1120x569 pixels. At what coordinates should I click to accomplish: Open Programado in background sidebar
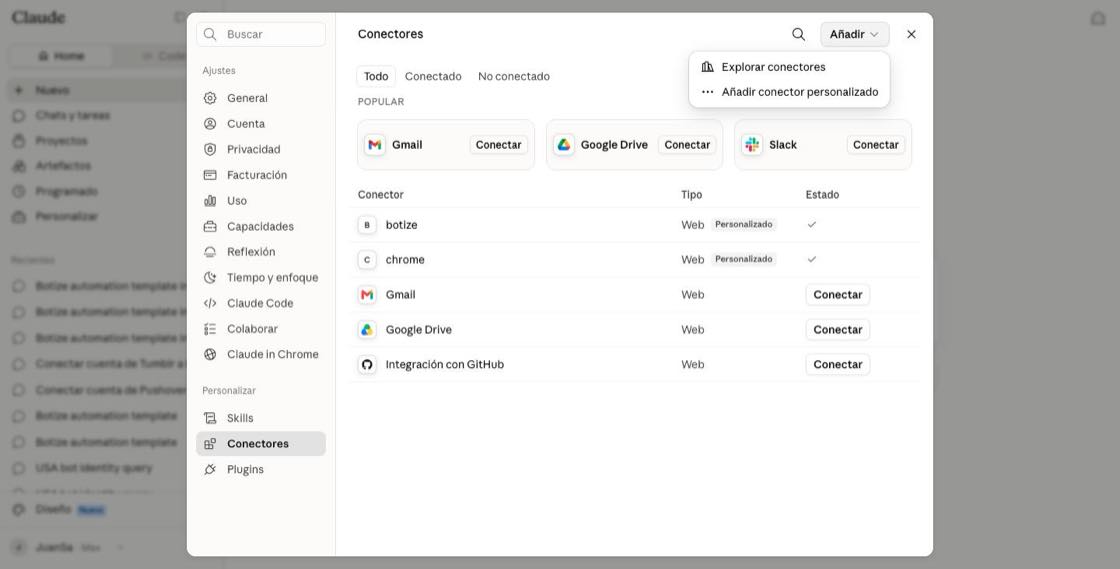[66, 192]
